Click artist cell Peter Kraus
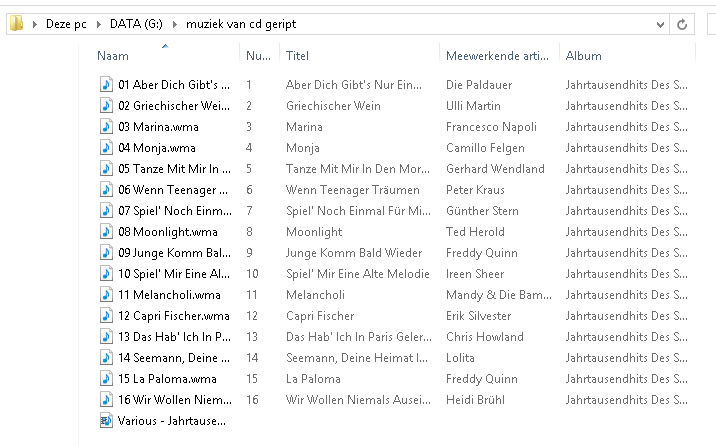The image size is (716, 446). tap(475, 189)
